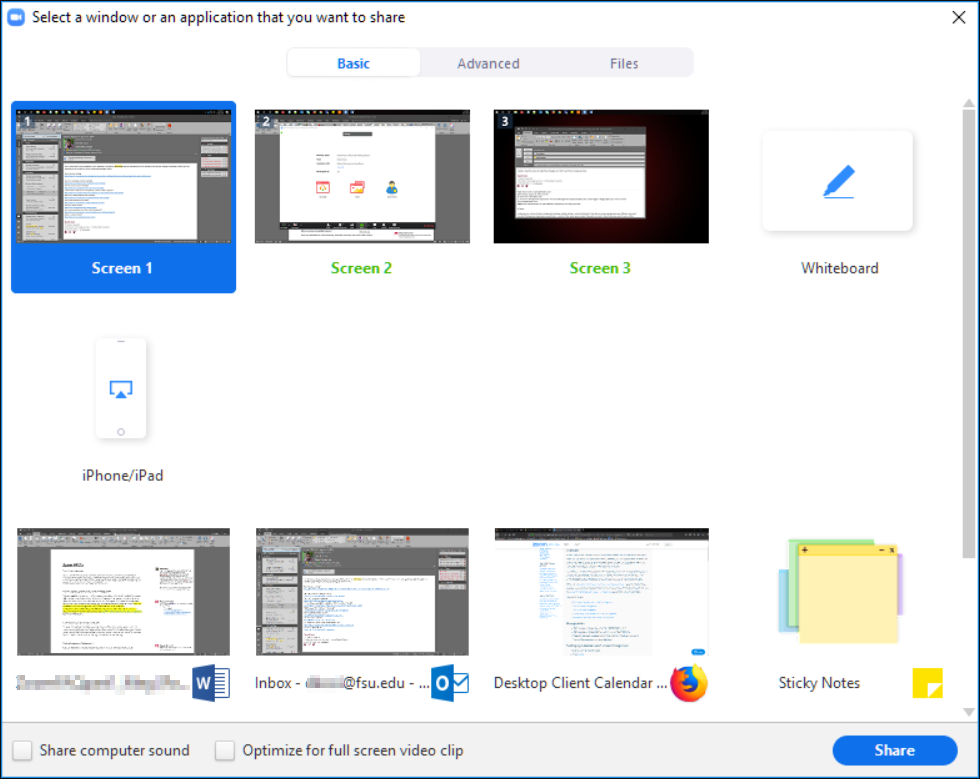
Task: Switch to the Advanced tab
Action: click(488, 62)
